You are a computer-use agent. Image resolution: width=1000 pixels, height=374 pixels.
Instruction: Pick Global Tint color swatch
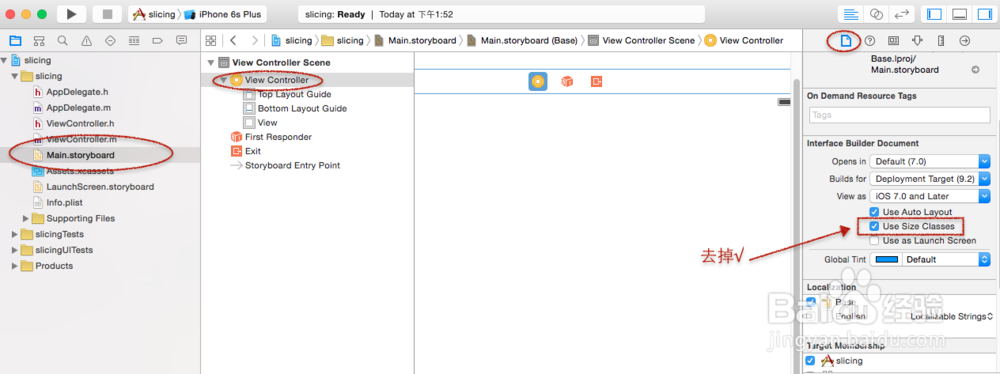click(x=887, y=260)
